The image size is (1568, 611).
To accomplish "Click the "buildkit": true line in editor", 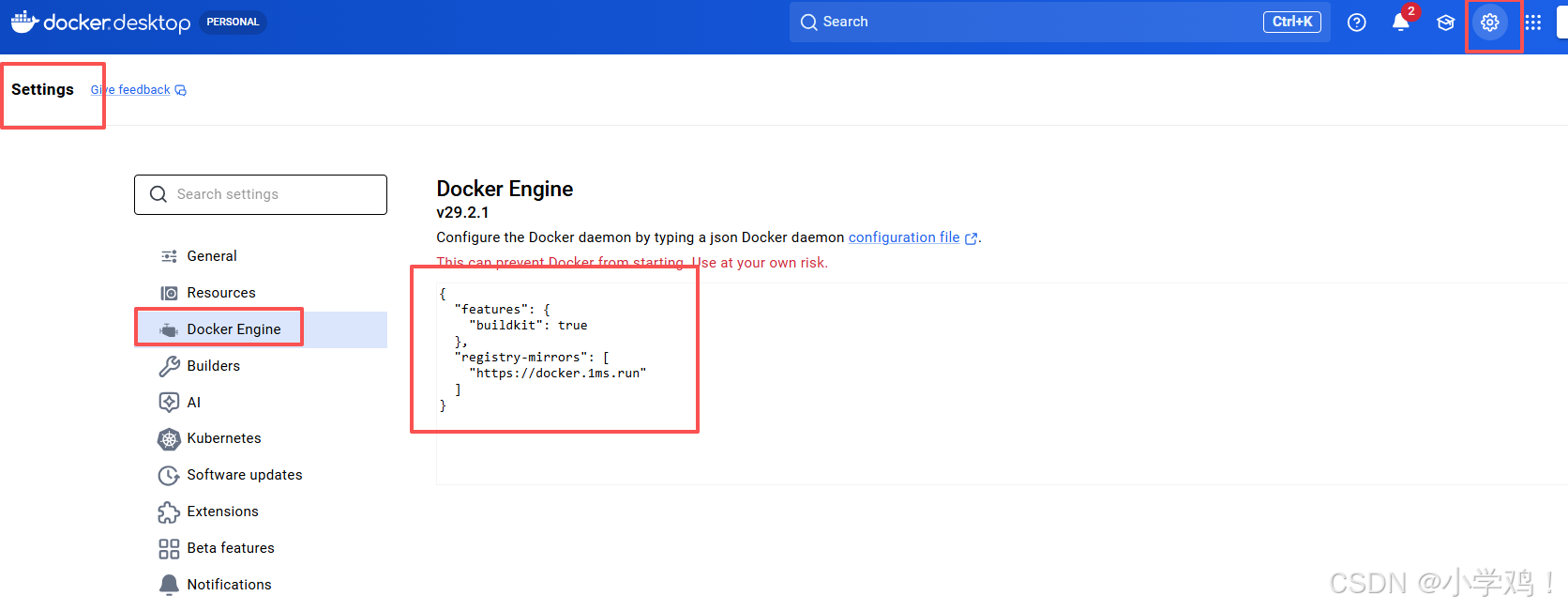I will coord(528,326).
